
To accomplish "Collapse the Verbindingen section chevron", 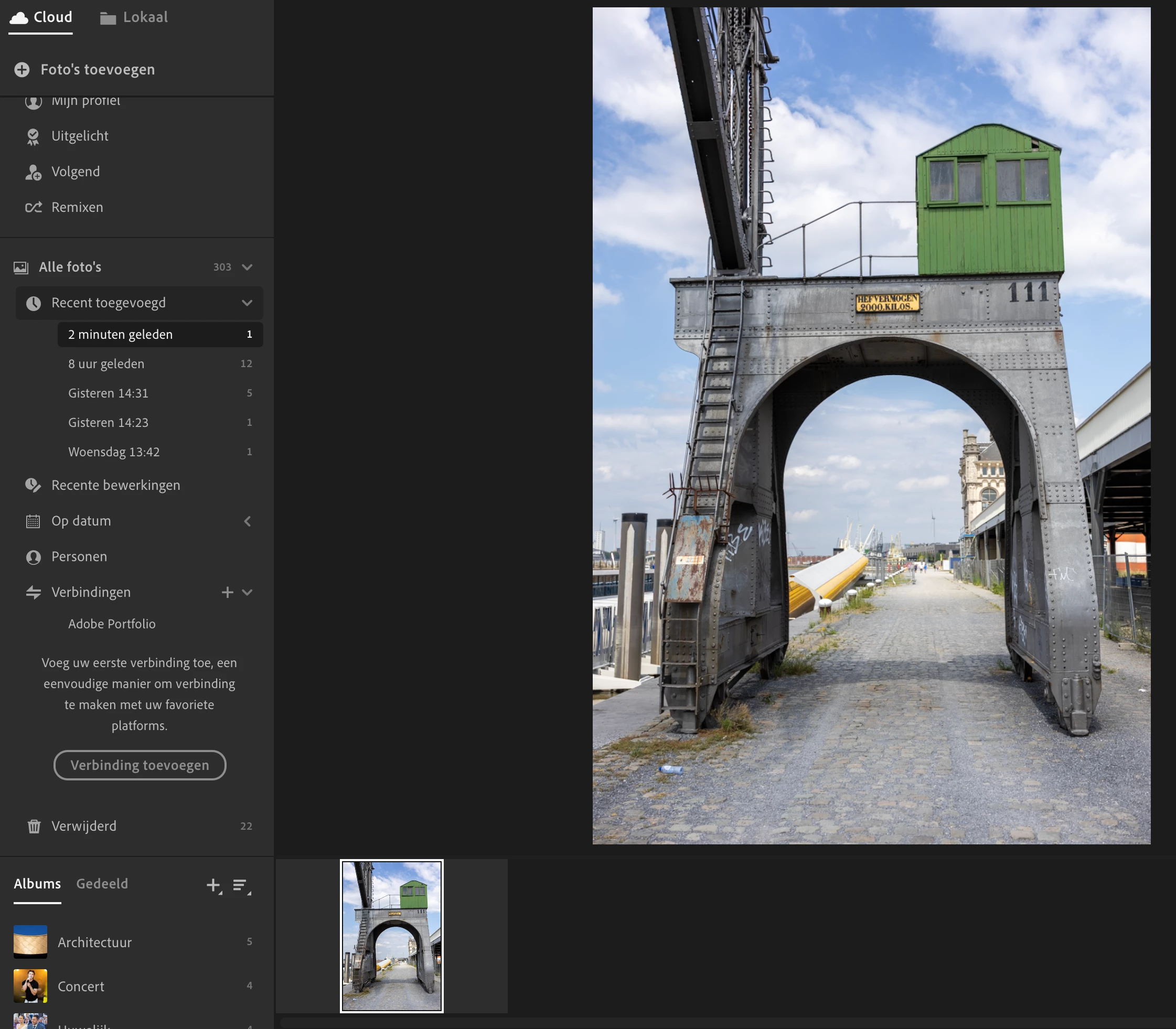I will click(x=248, y=592).
